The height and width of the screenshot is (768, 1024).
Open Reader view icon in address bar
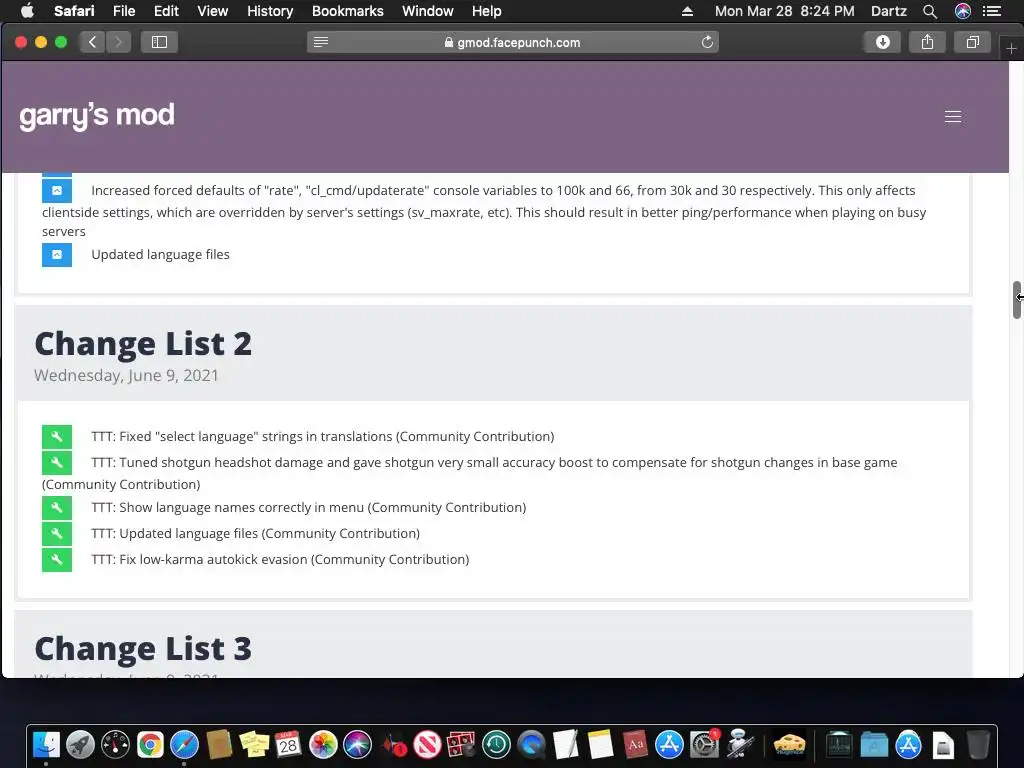(x=321, y=42)
